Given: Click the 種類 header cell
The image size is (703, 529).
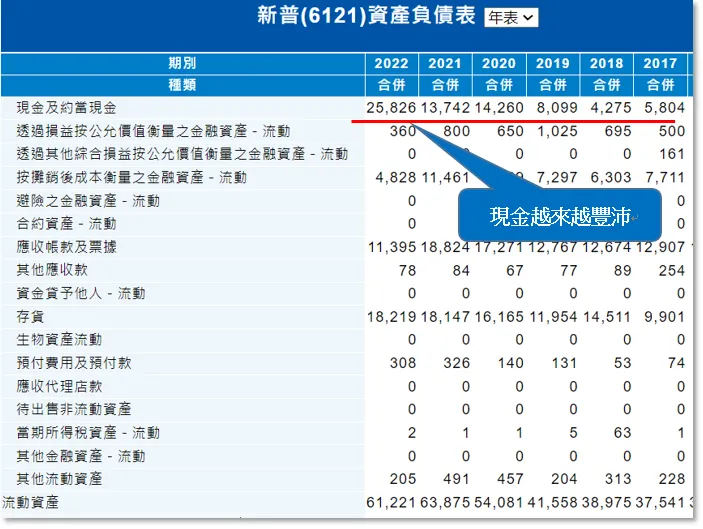Looking at the screenshot, I should (182, 85).
